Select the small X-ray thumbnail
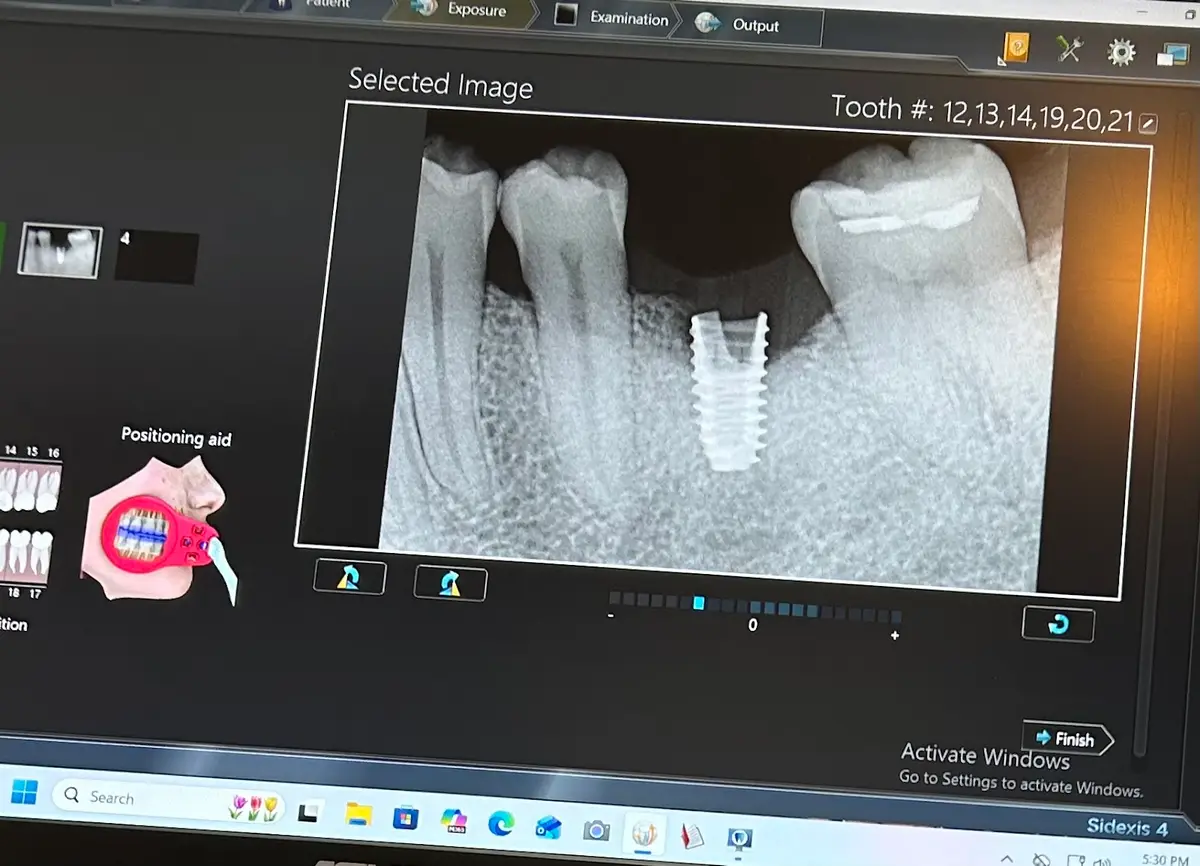1200x866 pixels. click(x=60, y=250)
